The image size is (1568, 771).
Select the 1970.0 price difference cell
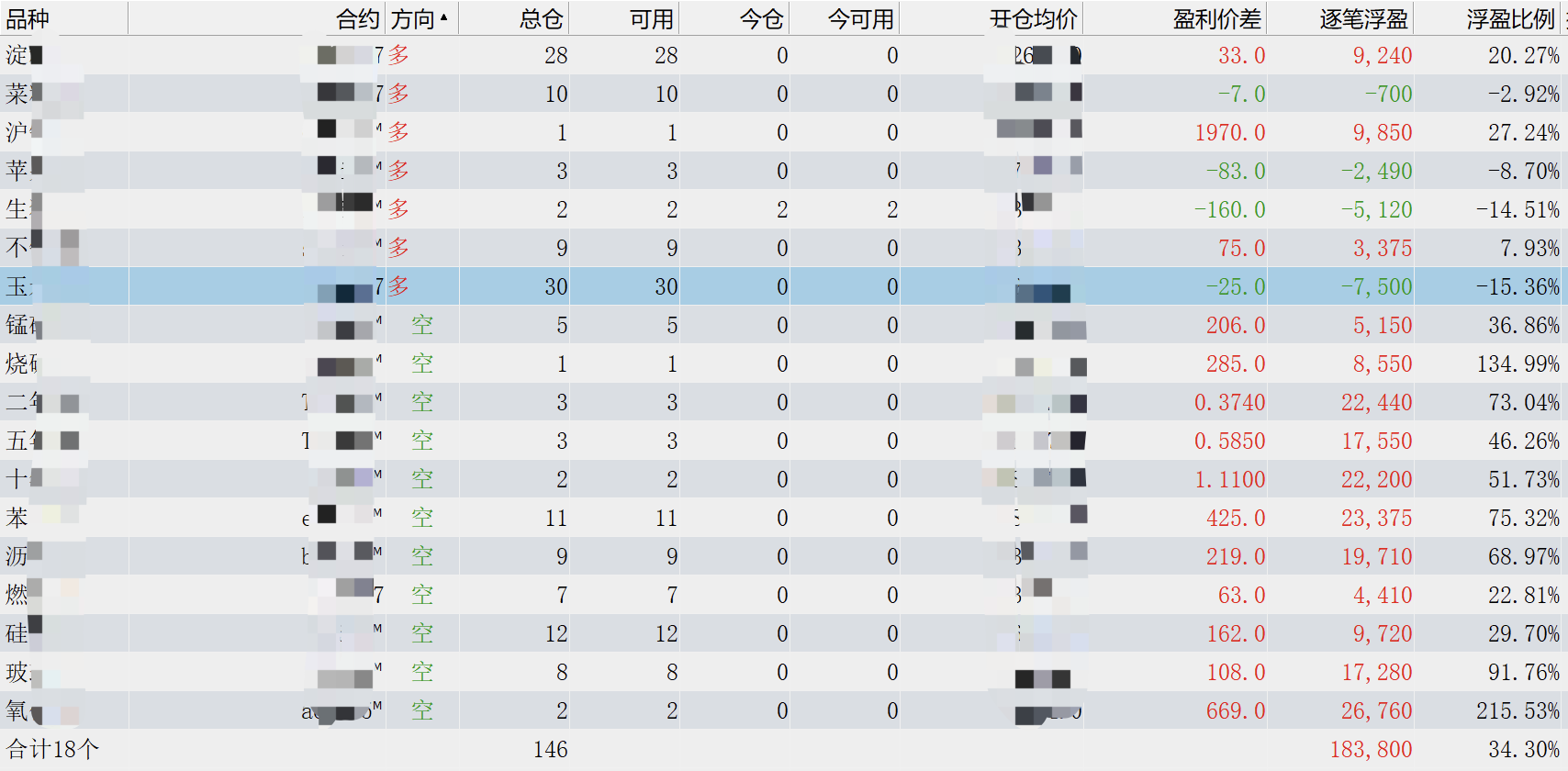tap(1229, 132)
